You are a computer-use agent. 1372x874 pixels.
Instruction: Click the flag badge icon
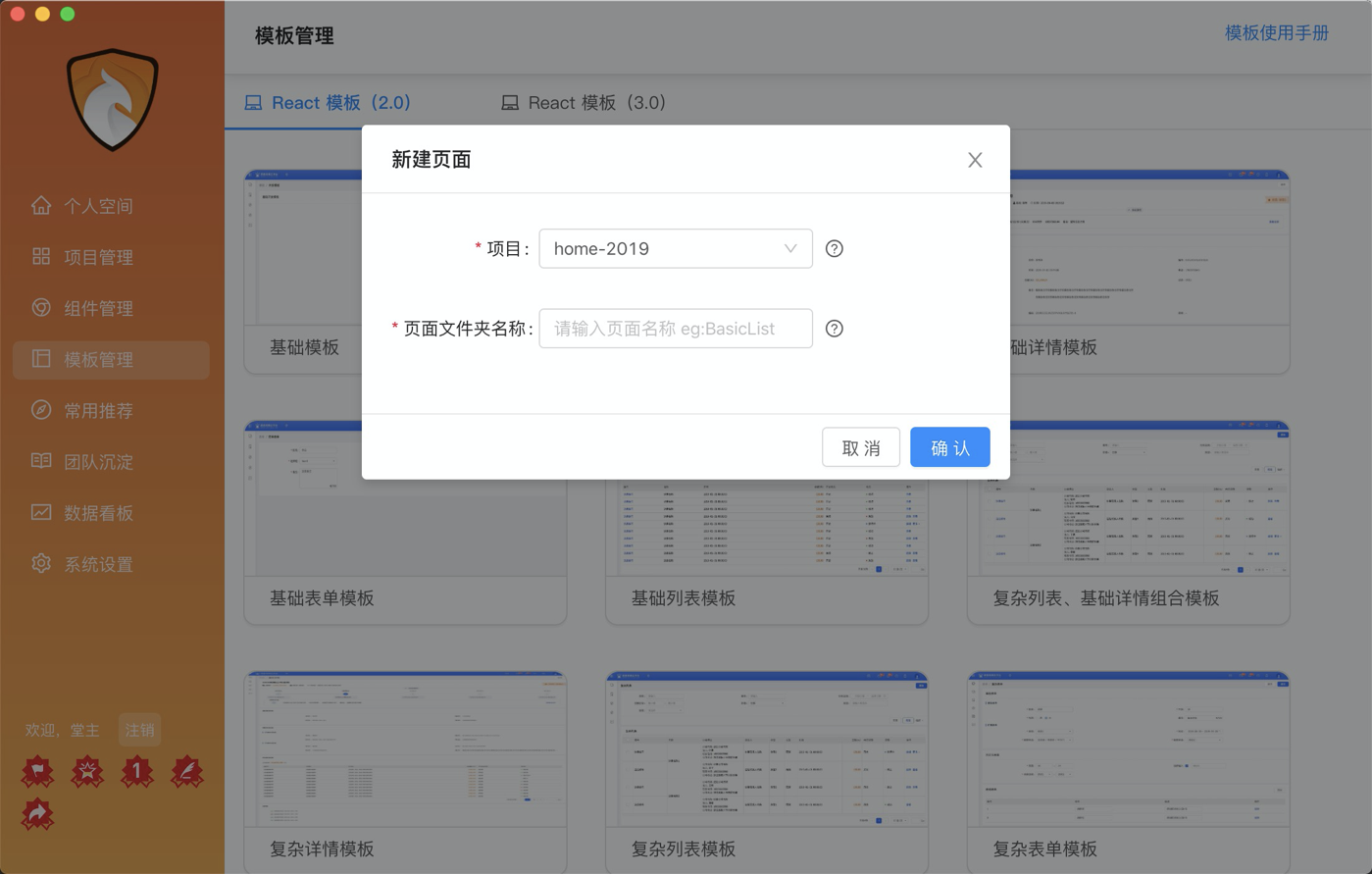pos(37,772)
